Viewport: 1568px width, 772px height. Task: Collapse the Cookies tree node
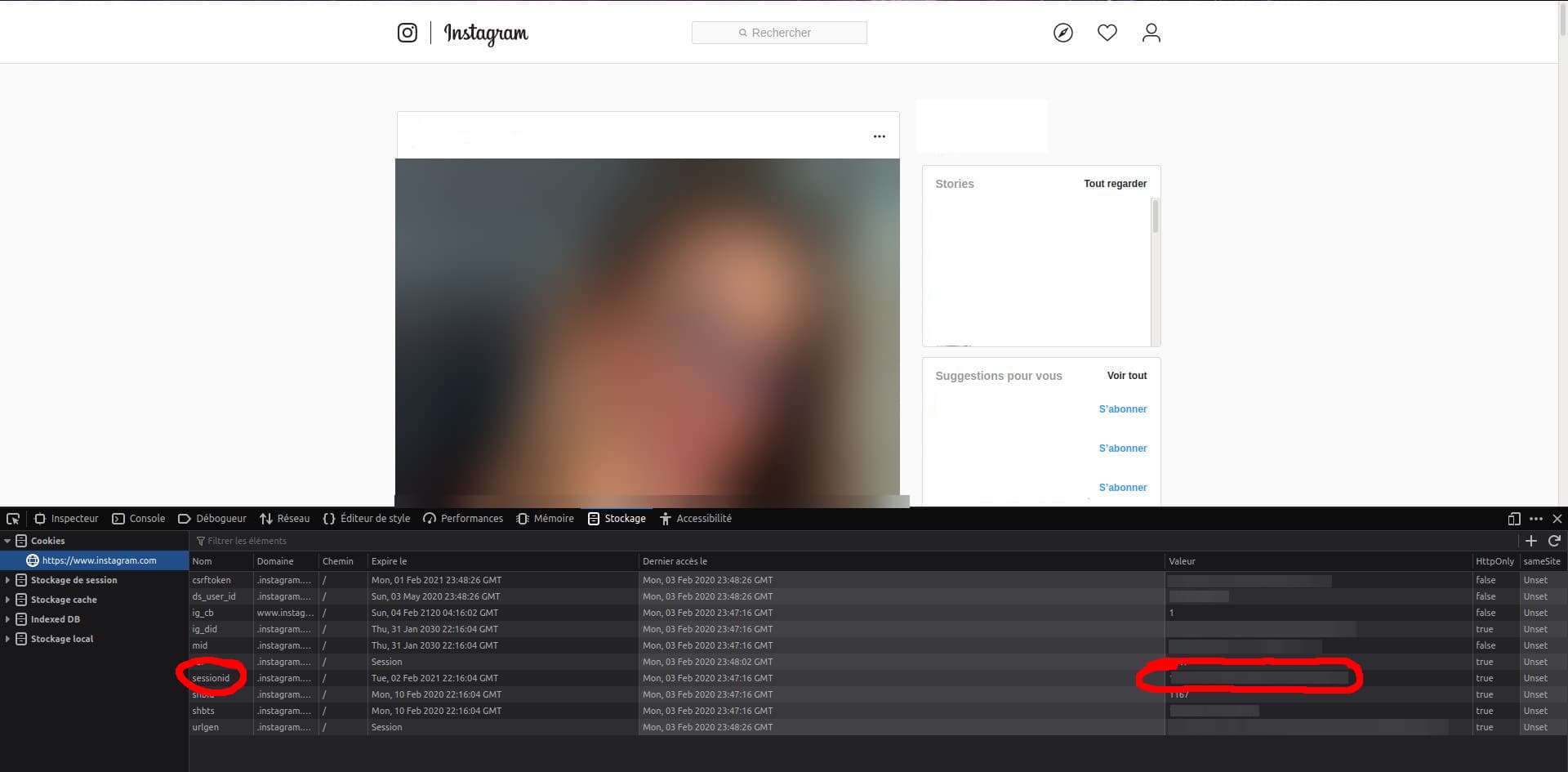click(7, 541)
